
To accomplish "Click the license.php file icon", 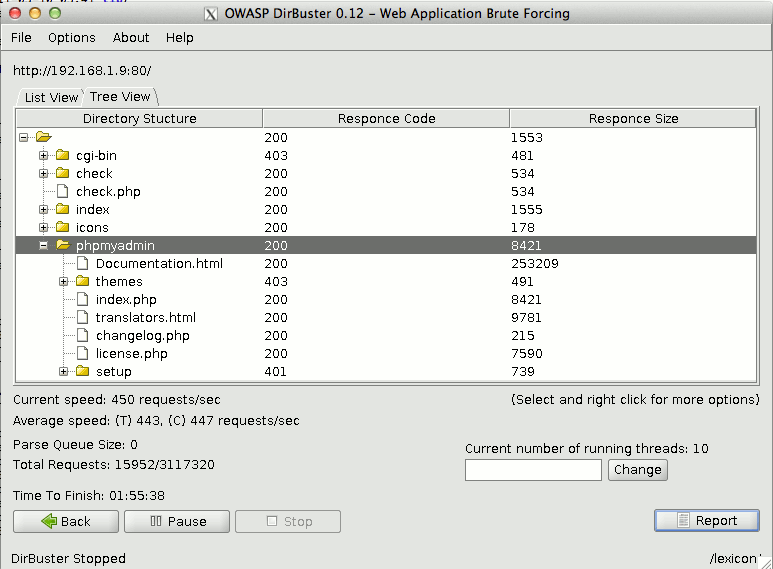I will coord(82,354).
